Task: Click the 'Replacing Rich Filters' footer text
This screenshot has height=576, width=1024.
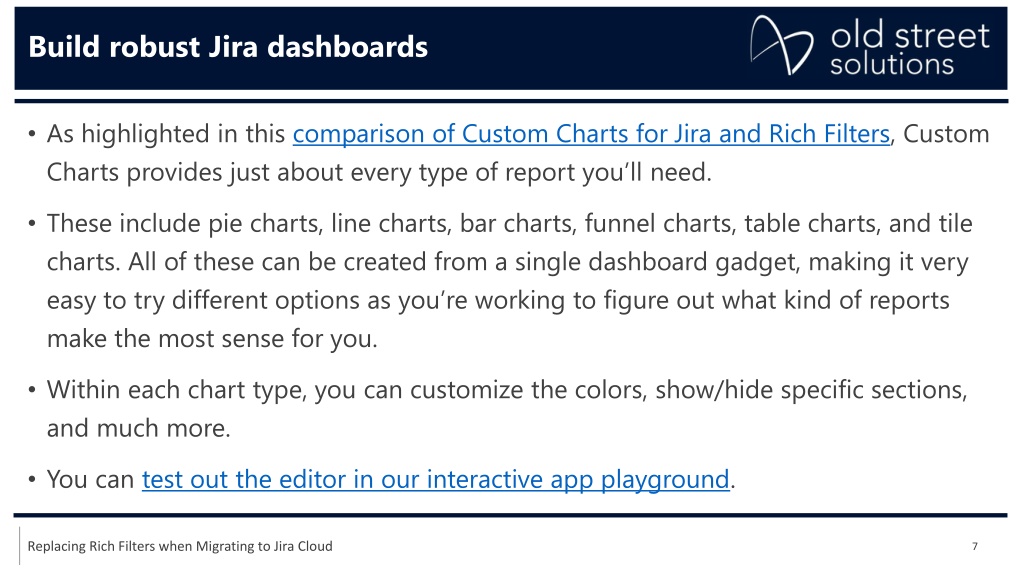Action: pos(180,546)
